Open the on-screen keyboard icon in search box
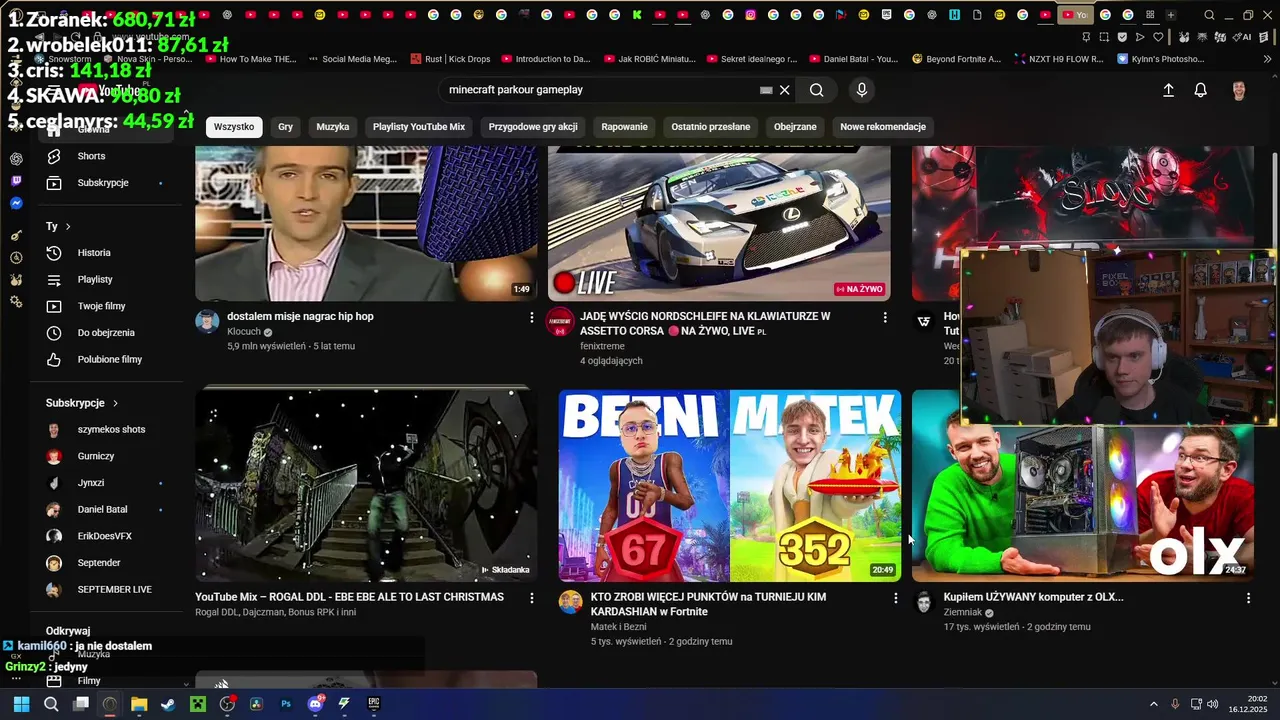 click(x=766, y=90)
